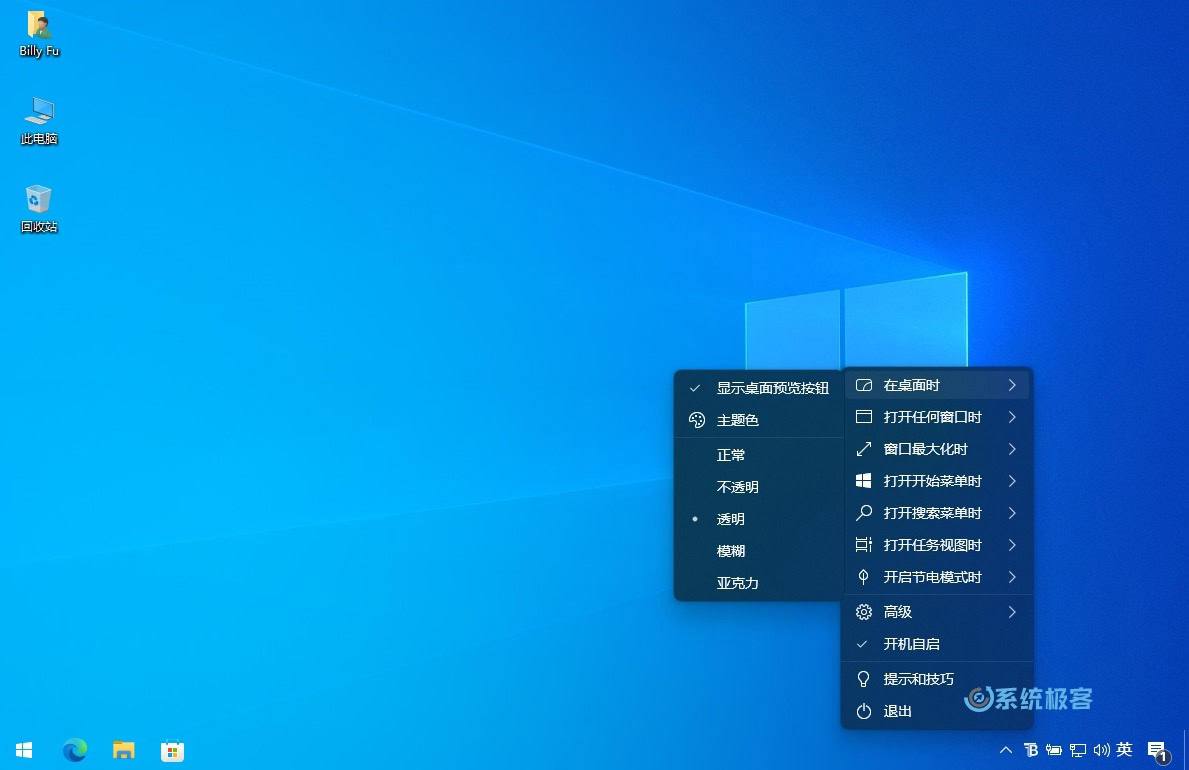Select the Billy Fu desktop folder icon
Screen dimensions: 1189x770
click(39, 34)
